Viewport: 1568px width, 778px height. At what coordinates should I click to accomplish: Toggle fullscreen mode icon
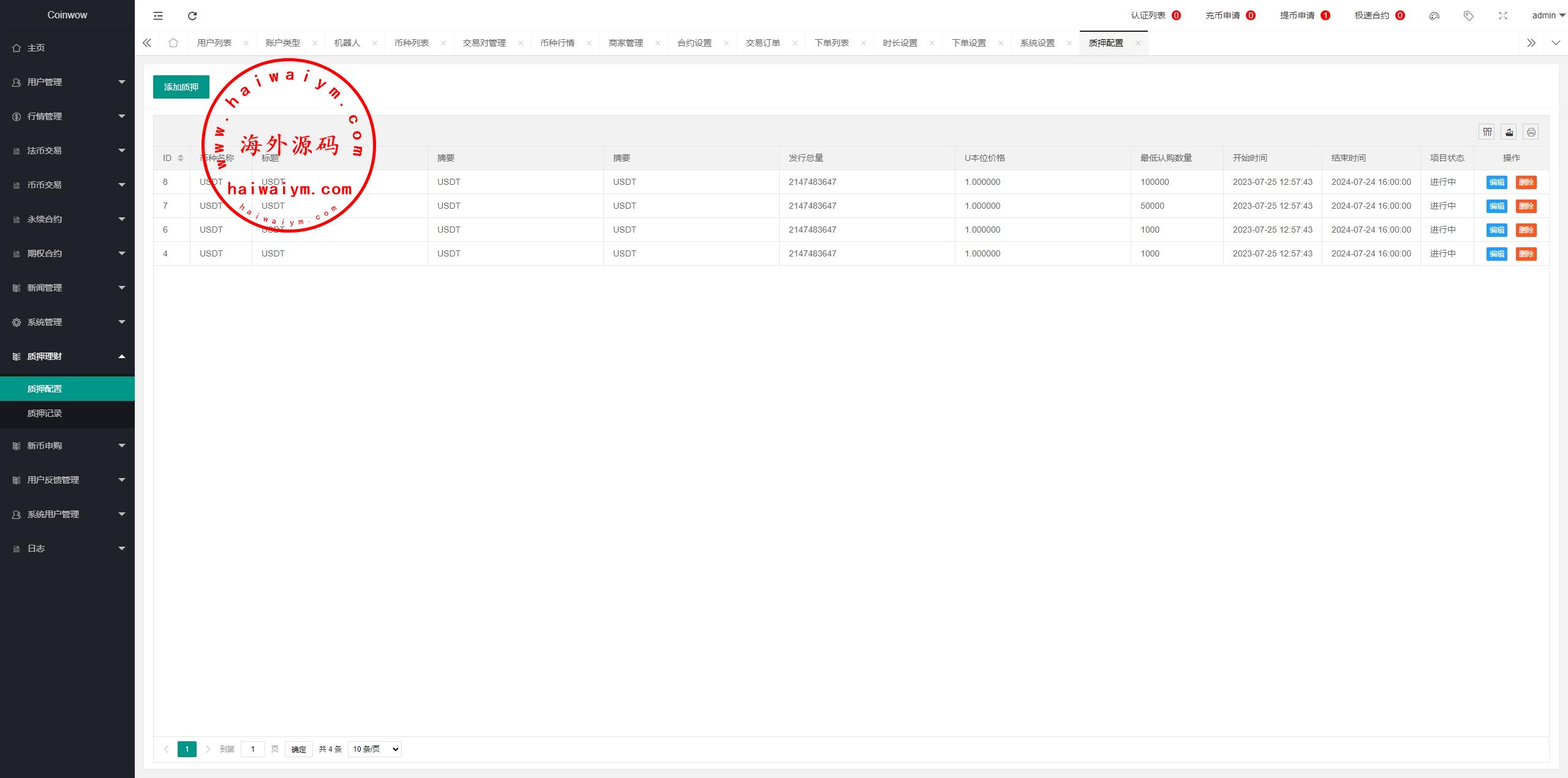click(1502, 16)
